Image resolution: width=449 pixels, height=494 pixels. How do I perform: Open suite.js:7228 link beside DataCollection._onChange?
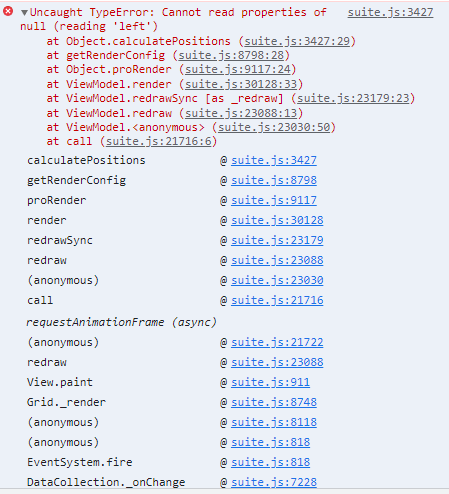point(274,483)
